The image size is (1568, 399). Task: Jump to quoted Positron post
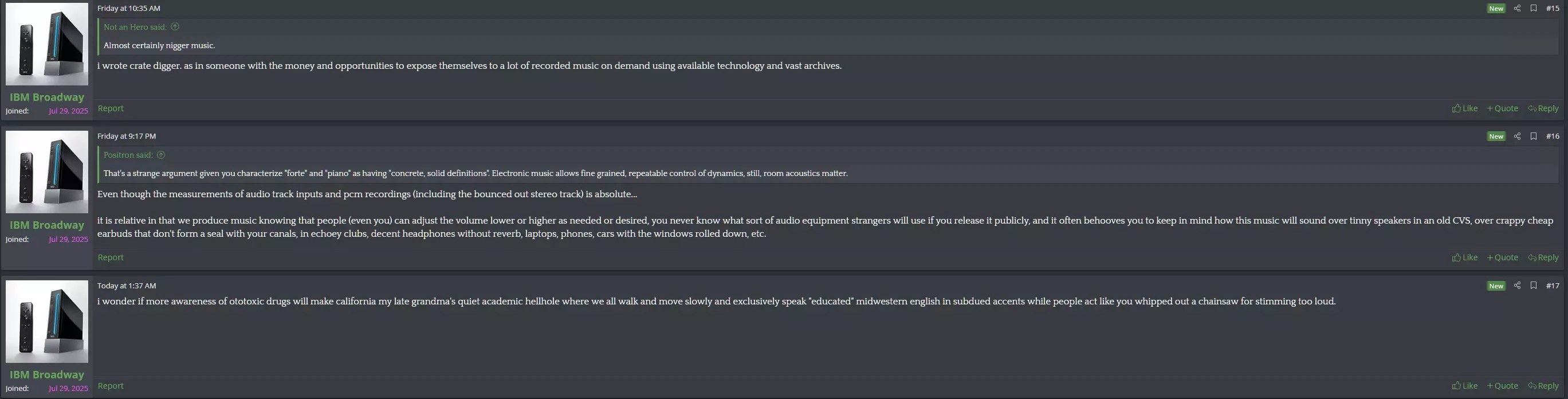coord(160,155)
